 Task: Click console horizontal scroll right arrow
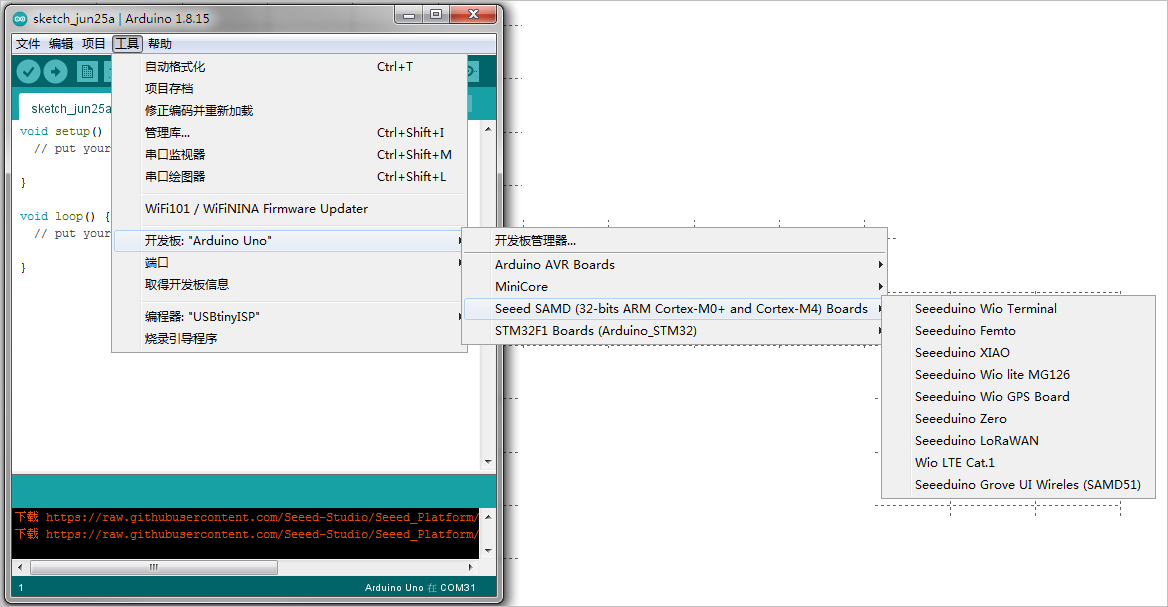pyautogui.click(x=472, y=568)
